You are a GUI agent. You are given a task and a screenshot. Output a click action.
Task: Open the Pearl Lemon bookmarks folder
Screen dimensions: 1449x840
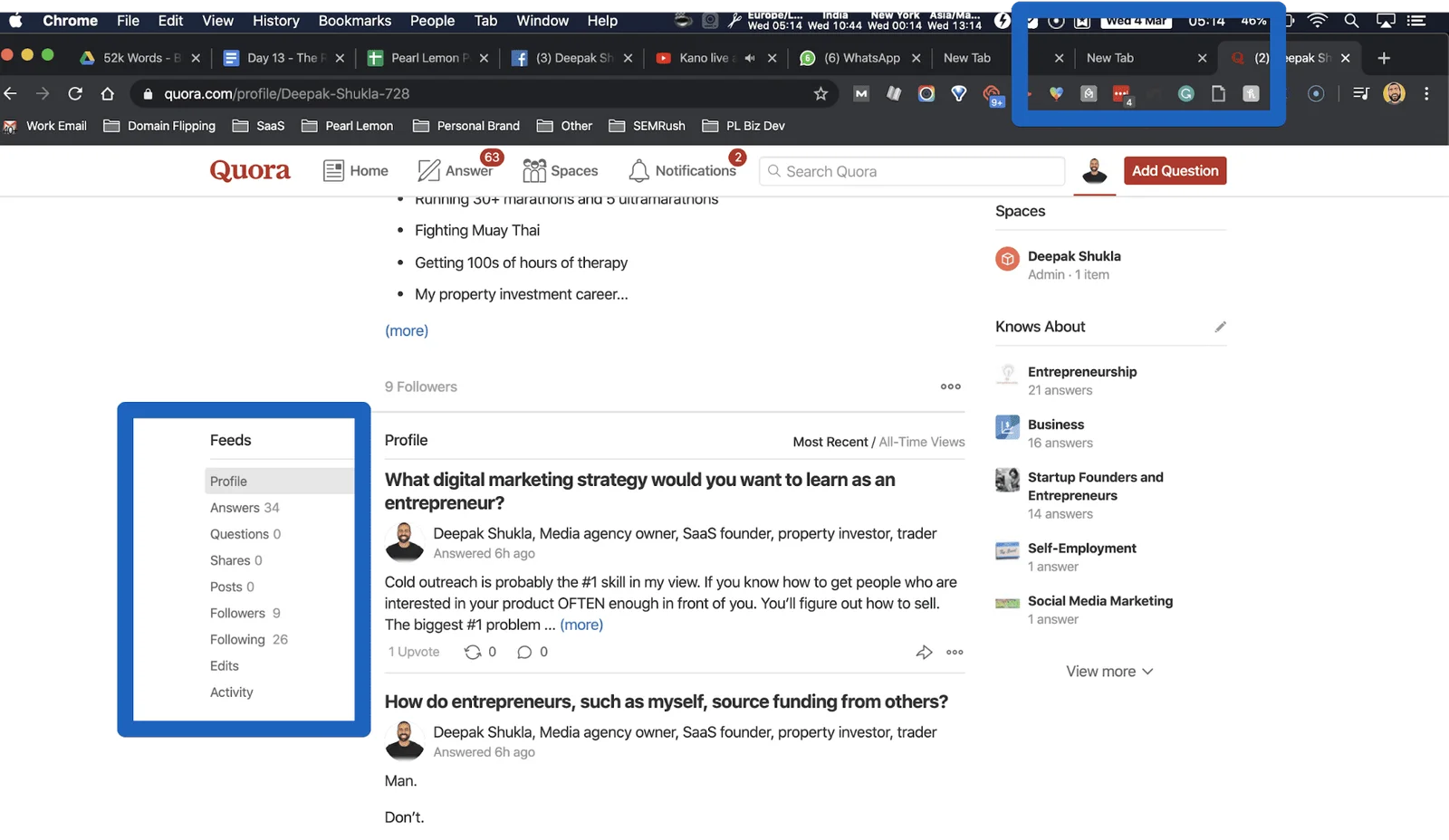(347, 126)
